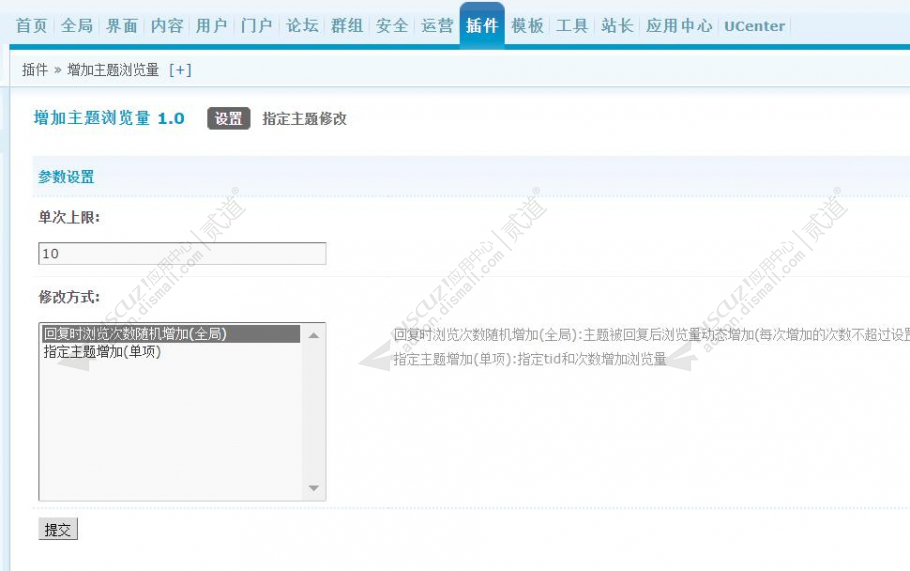Open the 首页 menu tab

point(31,26)
